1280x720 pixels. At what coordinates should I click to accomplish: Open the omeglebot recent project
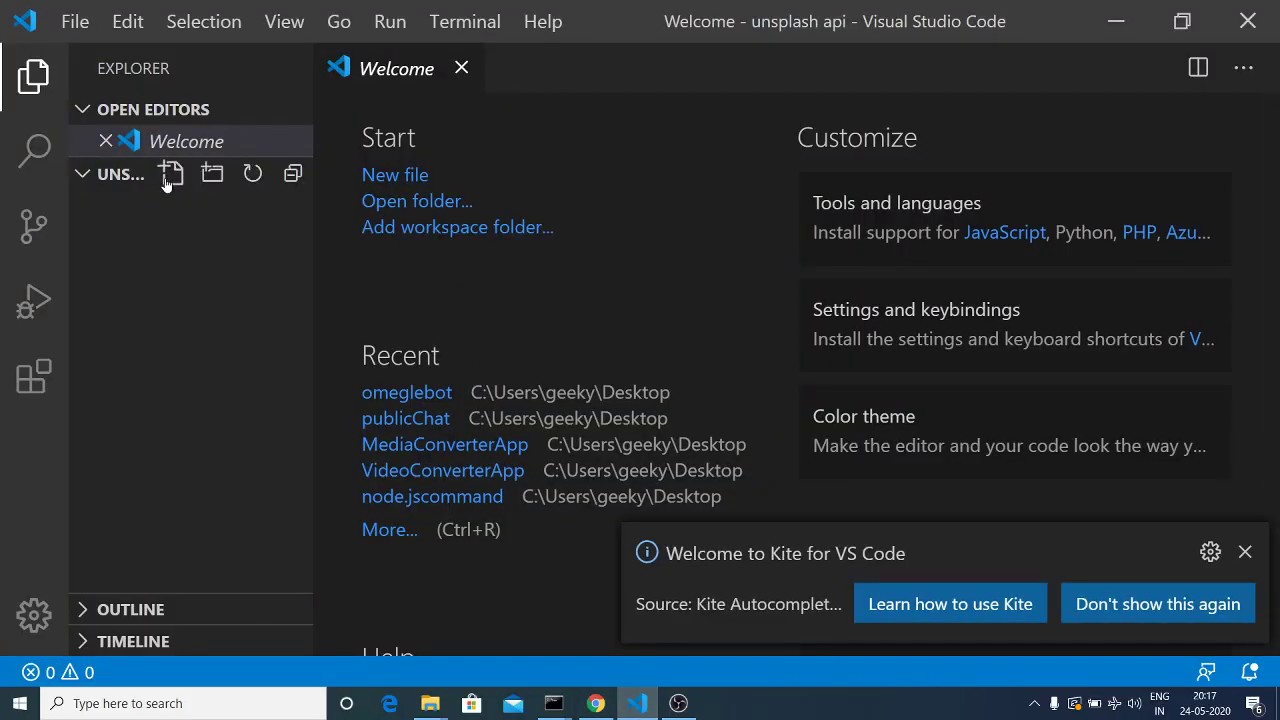[407, 392]
